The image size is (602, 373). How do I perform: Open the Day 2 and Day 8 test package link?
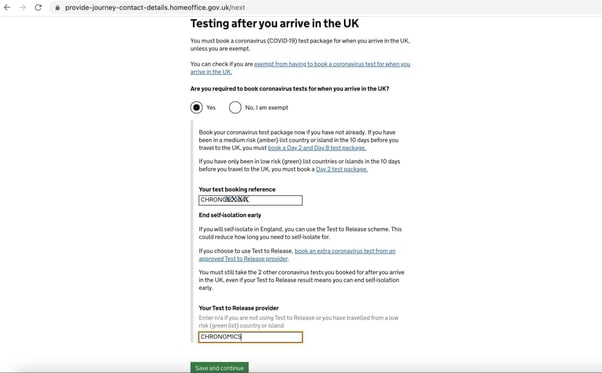click(x=317, y=148)
